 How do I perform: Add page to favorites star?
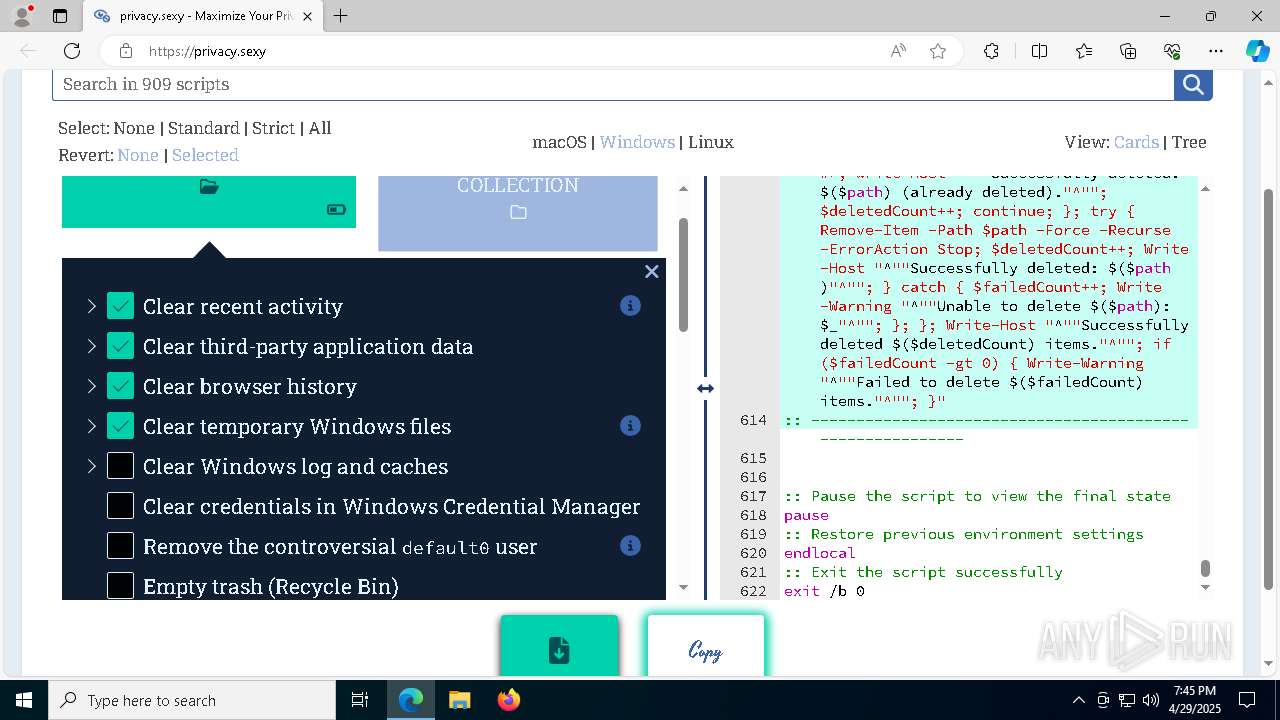click(x=938, y=51)
